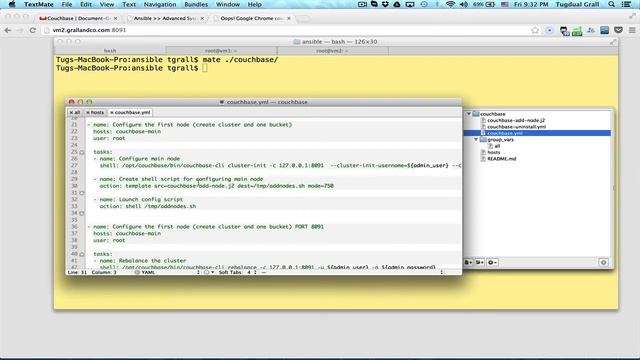The width and height of the screenshot is (640, 360).
Task: Select the couchbase.yml editor tab
Action: coord(130,112)
